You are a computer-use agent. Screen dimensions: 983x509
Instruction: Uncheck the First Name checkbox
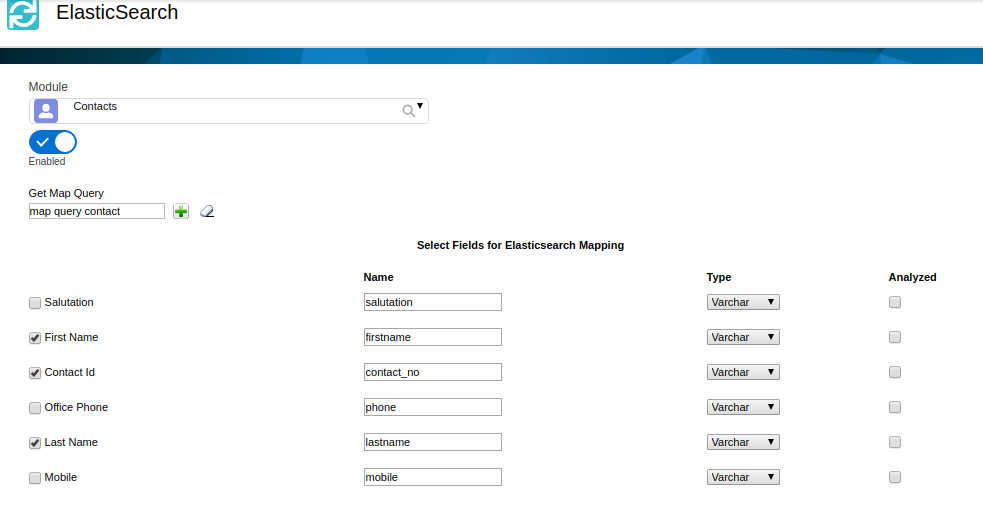coord(35,338)
